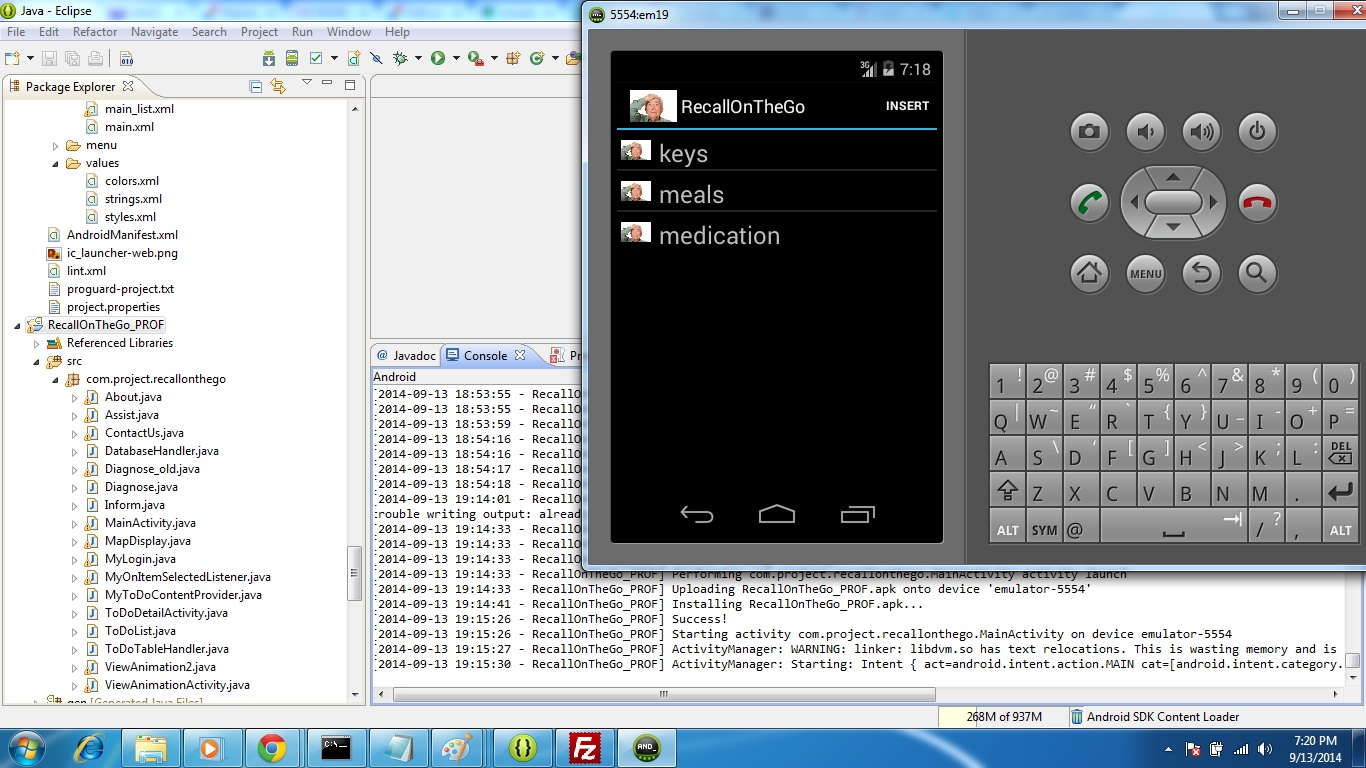Tap RecallOnTheGo app icon in emulator
This screenshot has height=768, width=1366.
pyautogui.click(x=653, y=107)
